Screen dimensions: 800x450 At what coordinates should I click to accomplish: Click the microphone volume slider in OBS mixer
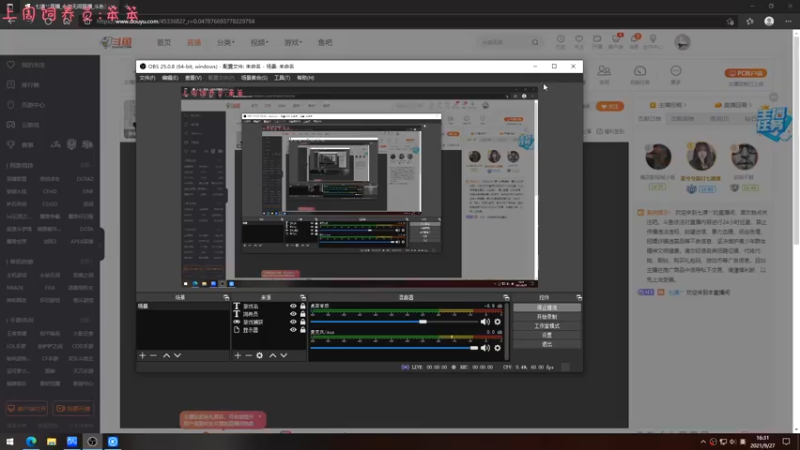[395, 348]
